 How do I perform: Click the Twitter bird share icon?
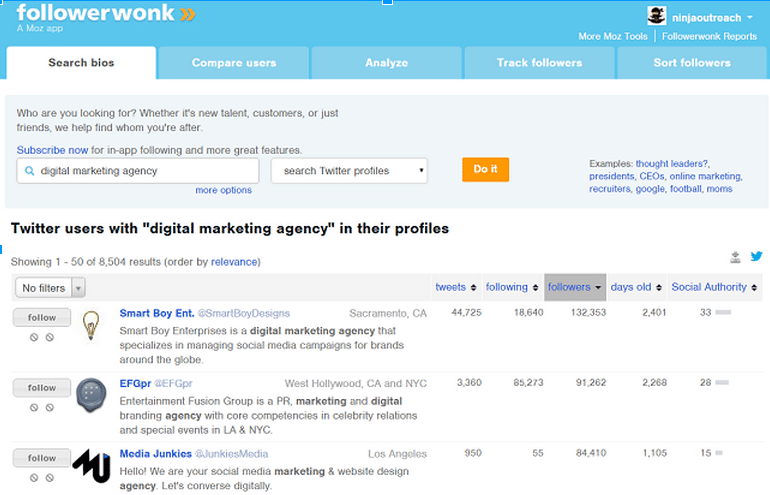(756, 256)
